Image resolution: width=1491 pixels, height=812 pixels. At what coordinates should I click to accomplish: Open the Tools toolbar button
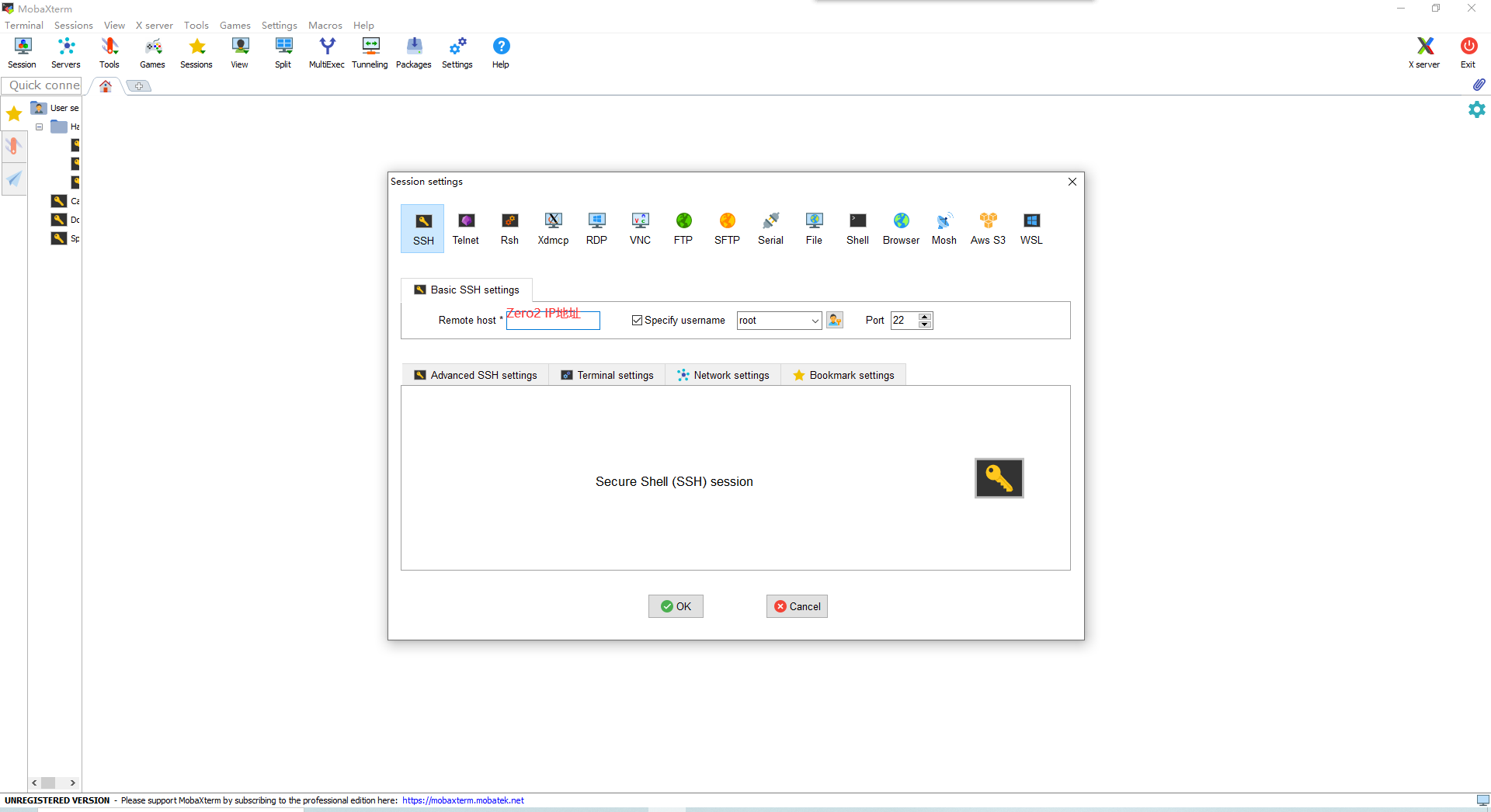(x=109, y=53)
